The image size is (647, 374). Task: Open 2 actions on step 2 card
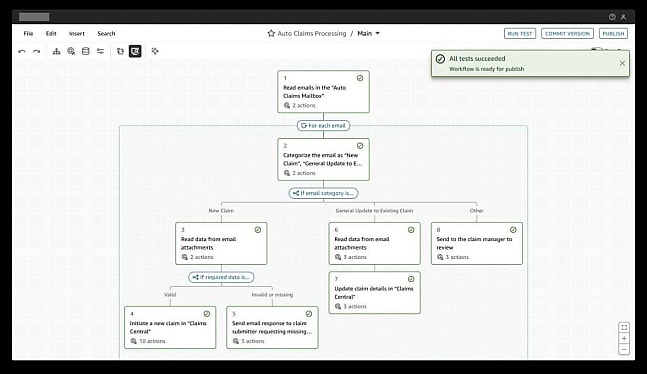pyautogui.click(x=300, y=173)
